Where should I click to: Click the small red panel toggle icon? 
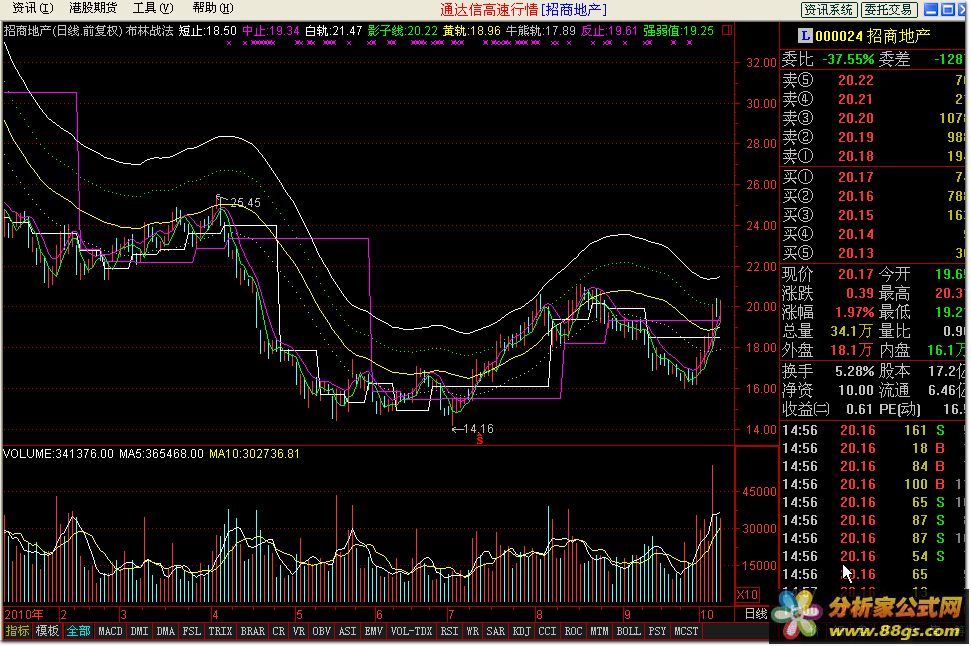[x=728, y=30]
